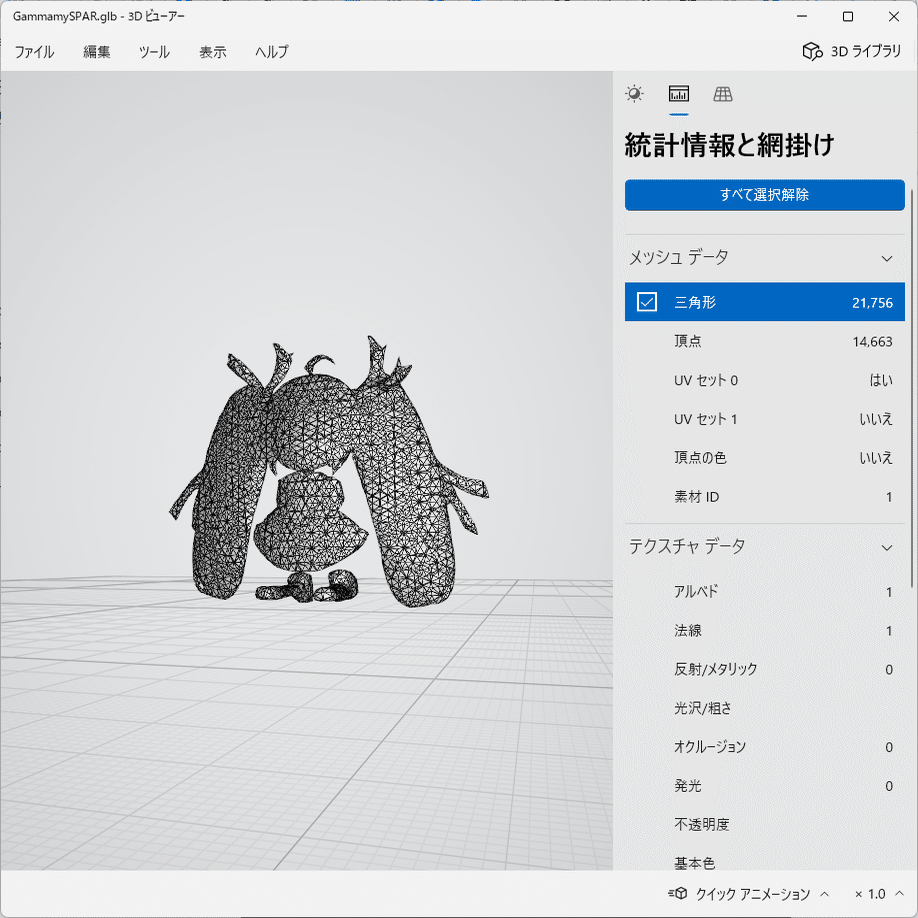Maximize the 3D ビューアー window

click(848, 16)
